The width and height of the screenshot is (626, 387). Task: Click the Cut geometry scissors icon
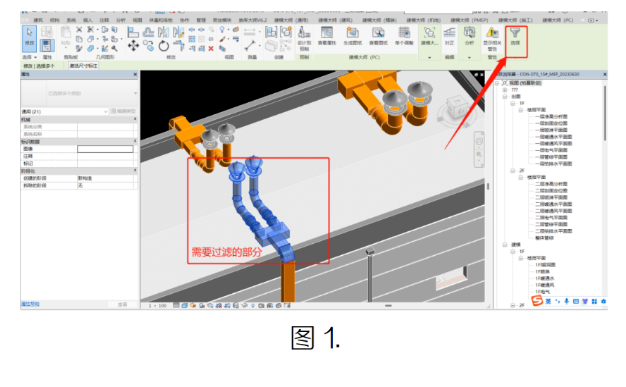pos(91,30)
